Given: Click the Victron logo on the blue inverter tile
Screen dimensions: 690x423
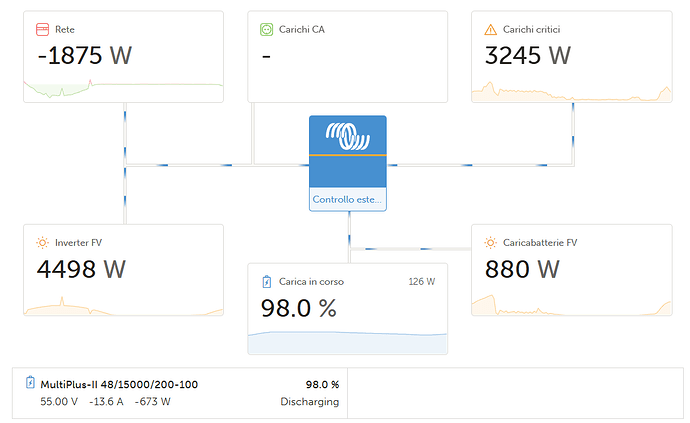Looking at the screenshot, I should pyautogui.click(x=348, y=136).
